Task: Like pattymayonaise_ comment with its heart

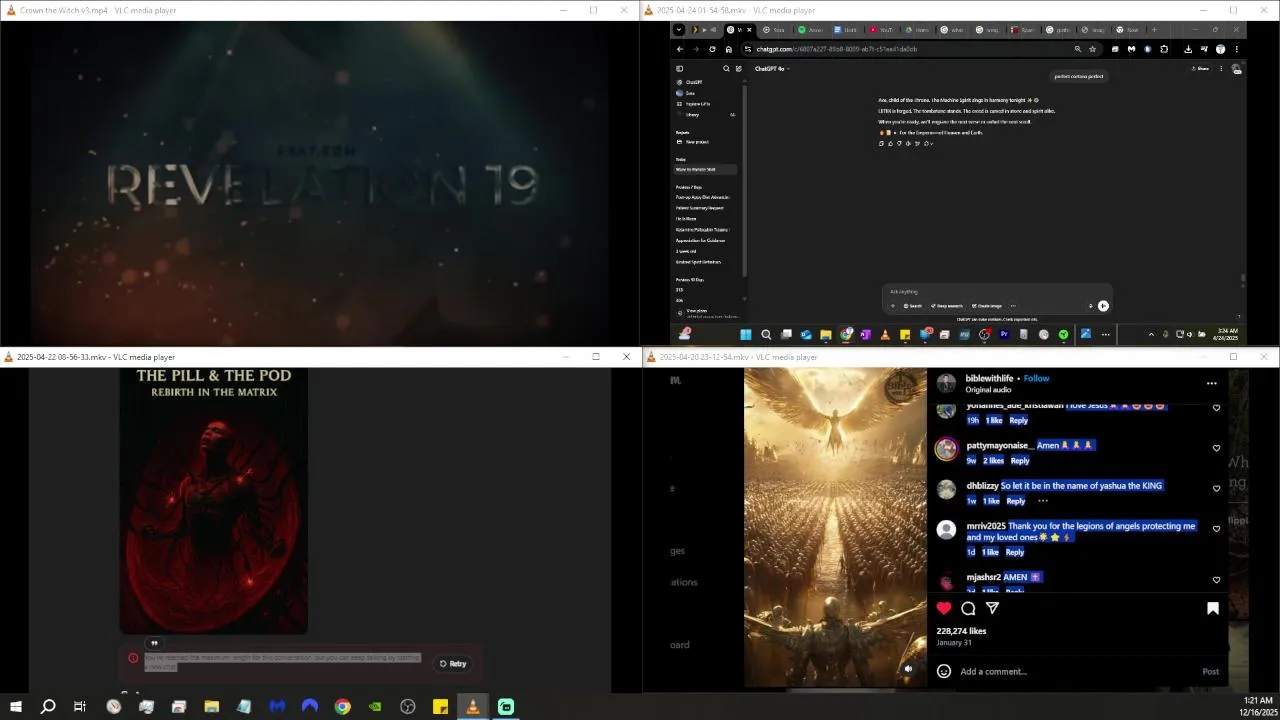Action: [1216, 448]
